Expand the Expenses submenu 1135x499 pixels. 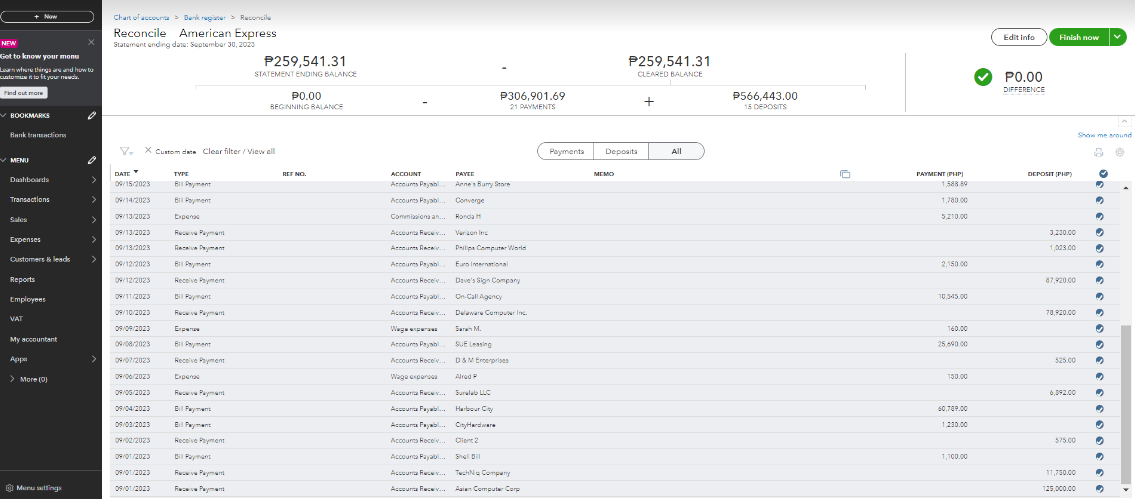[93, 240]
